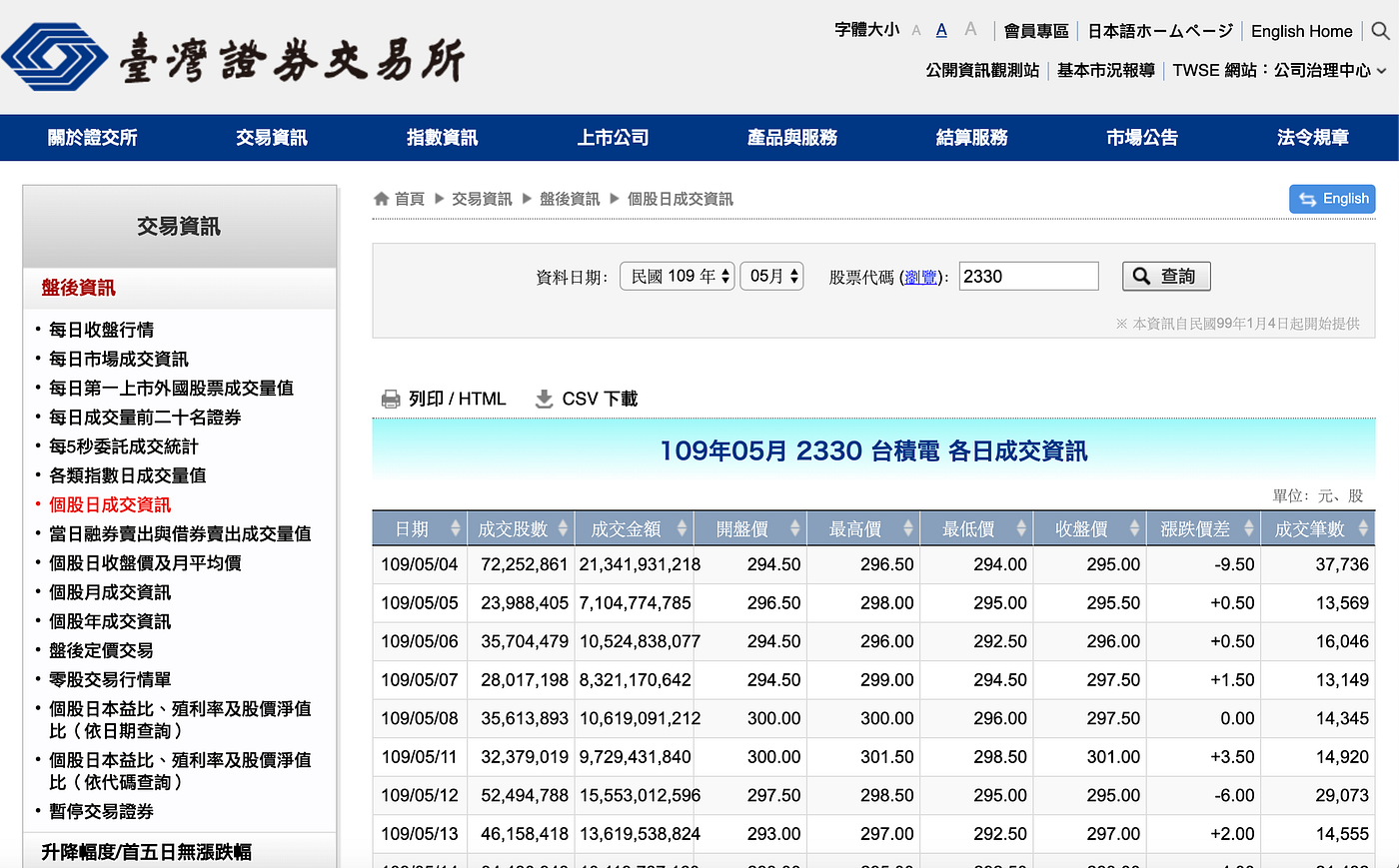Click the Taiwan Stock Exchange logo

point(233,58)
